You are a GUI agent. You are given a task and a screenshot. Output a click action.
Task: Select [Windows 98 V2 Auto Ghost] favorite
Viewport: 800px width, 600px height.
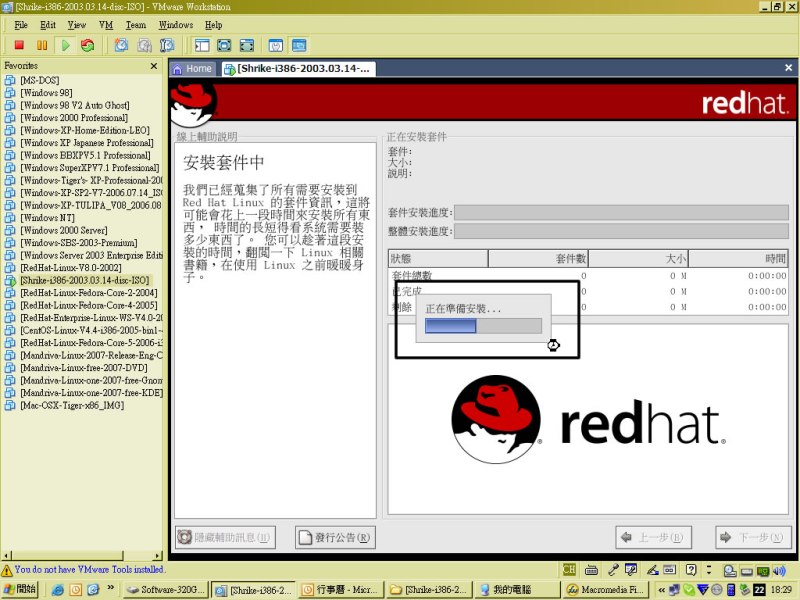point(74,105)
